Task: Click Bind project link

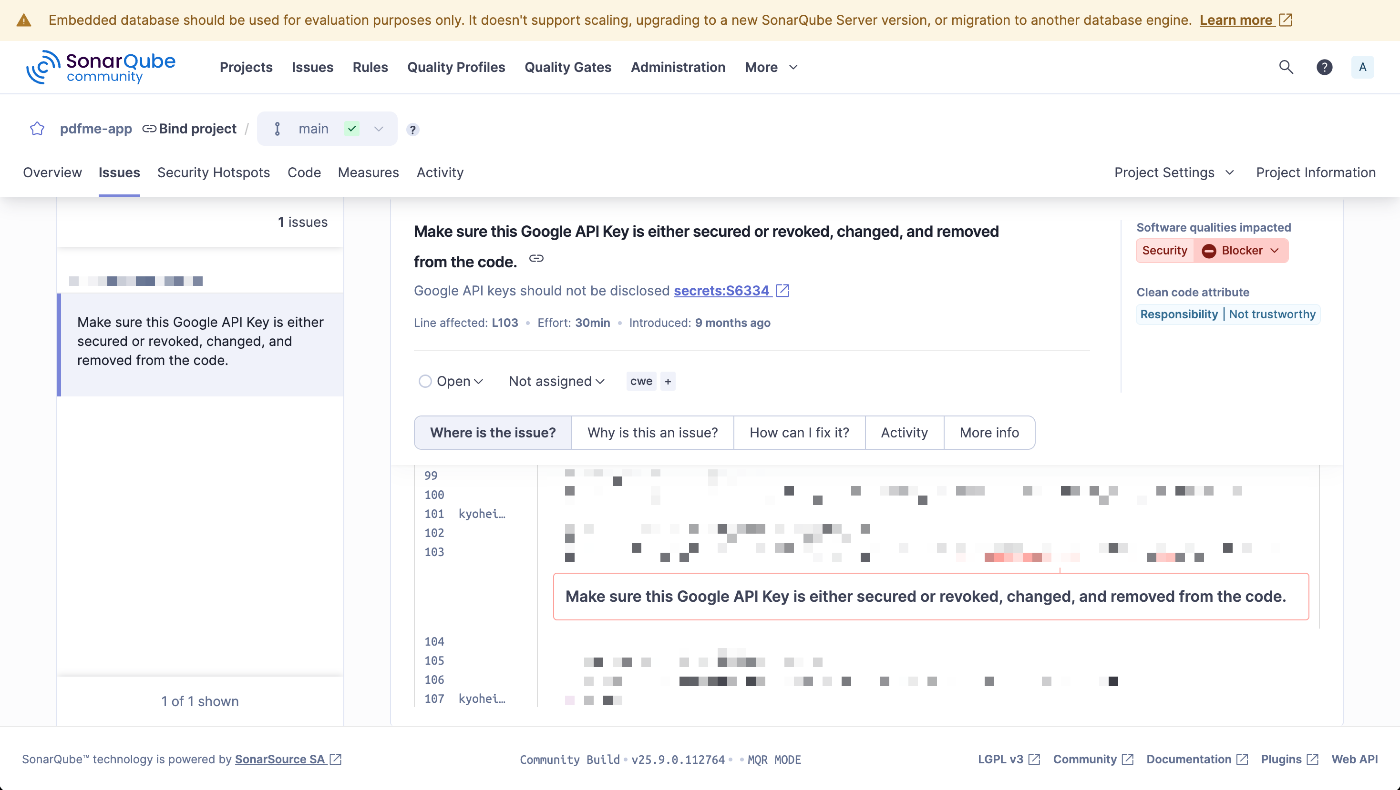Action: point(189,129)
